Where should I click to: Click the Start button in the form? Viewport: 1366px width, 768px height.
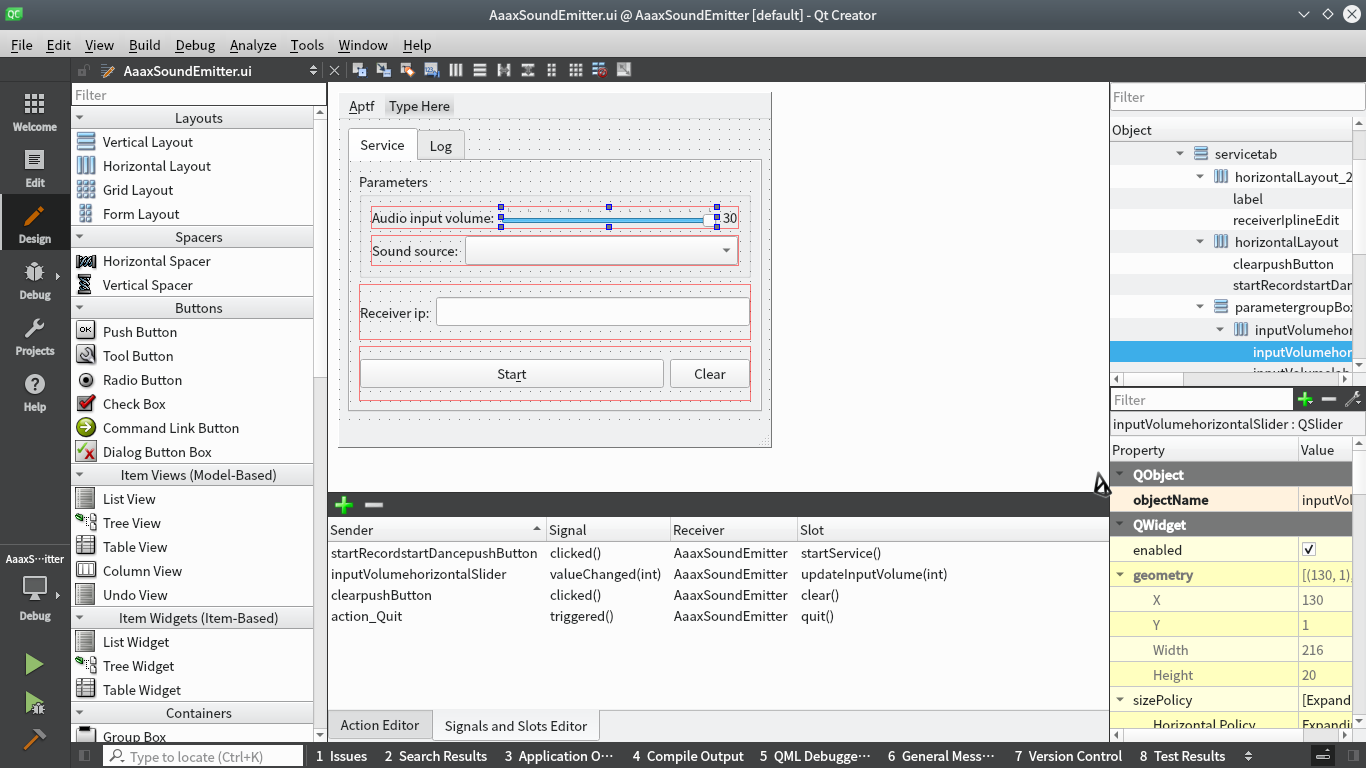click(512, 374)
